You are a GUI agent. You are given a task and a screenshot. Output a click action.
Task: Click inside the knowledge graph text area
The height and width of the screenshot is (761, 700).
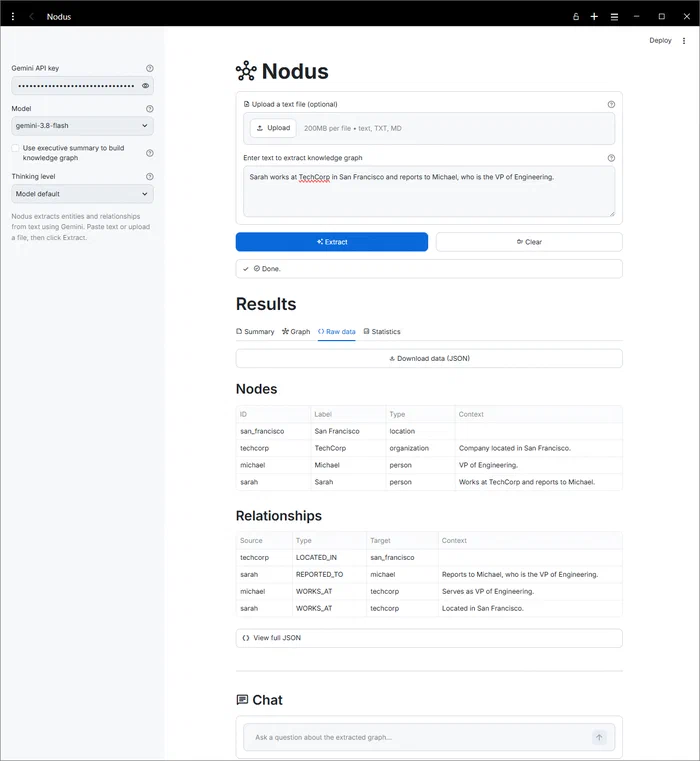click(429, 191)
